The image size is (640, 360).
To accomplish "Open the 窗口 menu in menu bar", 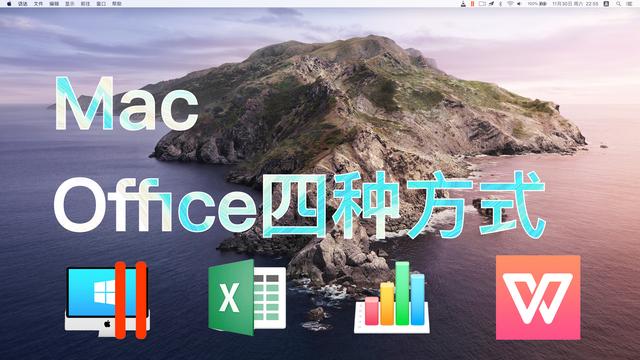I will tap(101, 4).
